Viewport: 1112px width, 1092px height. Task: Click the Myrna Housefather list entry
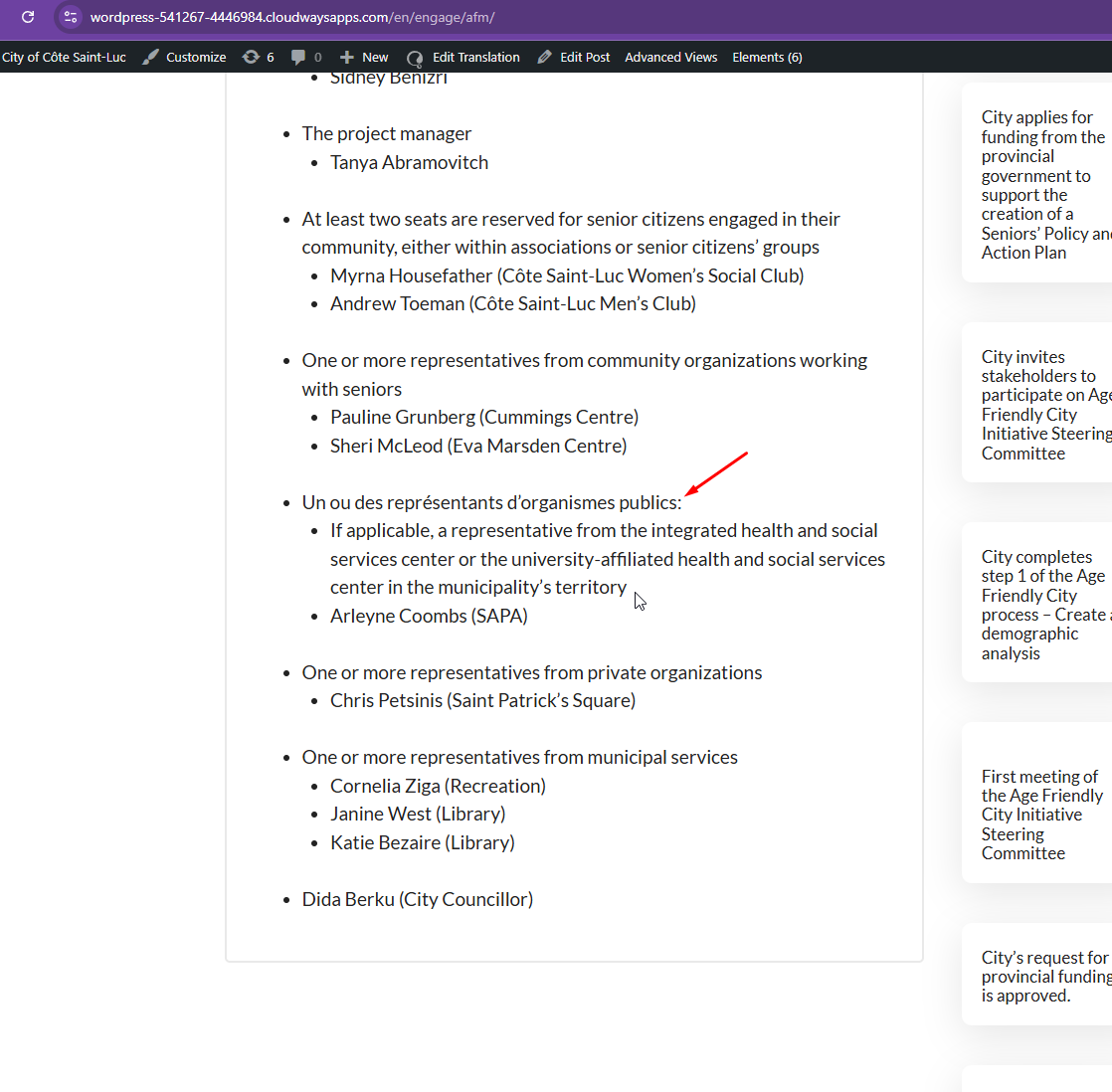pyautogui.click(x=567, y=275)
